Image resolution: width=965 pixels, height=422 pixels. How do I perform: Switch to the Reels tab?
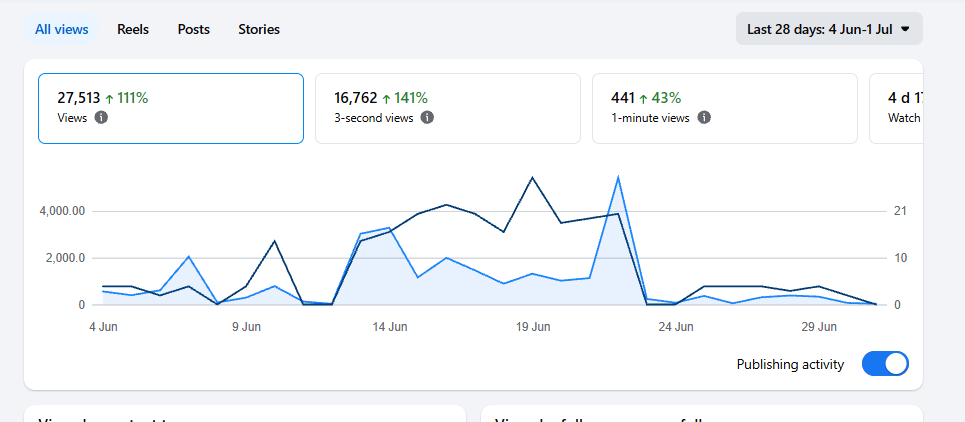click(x=133, y=30)
